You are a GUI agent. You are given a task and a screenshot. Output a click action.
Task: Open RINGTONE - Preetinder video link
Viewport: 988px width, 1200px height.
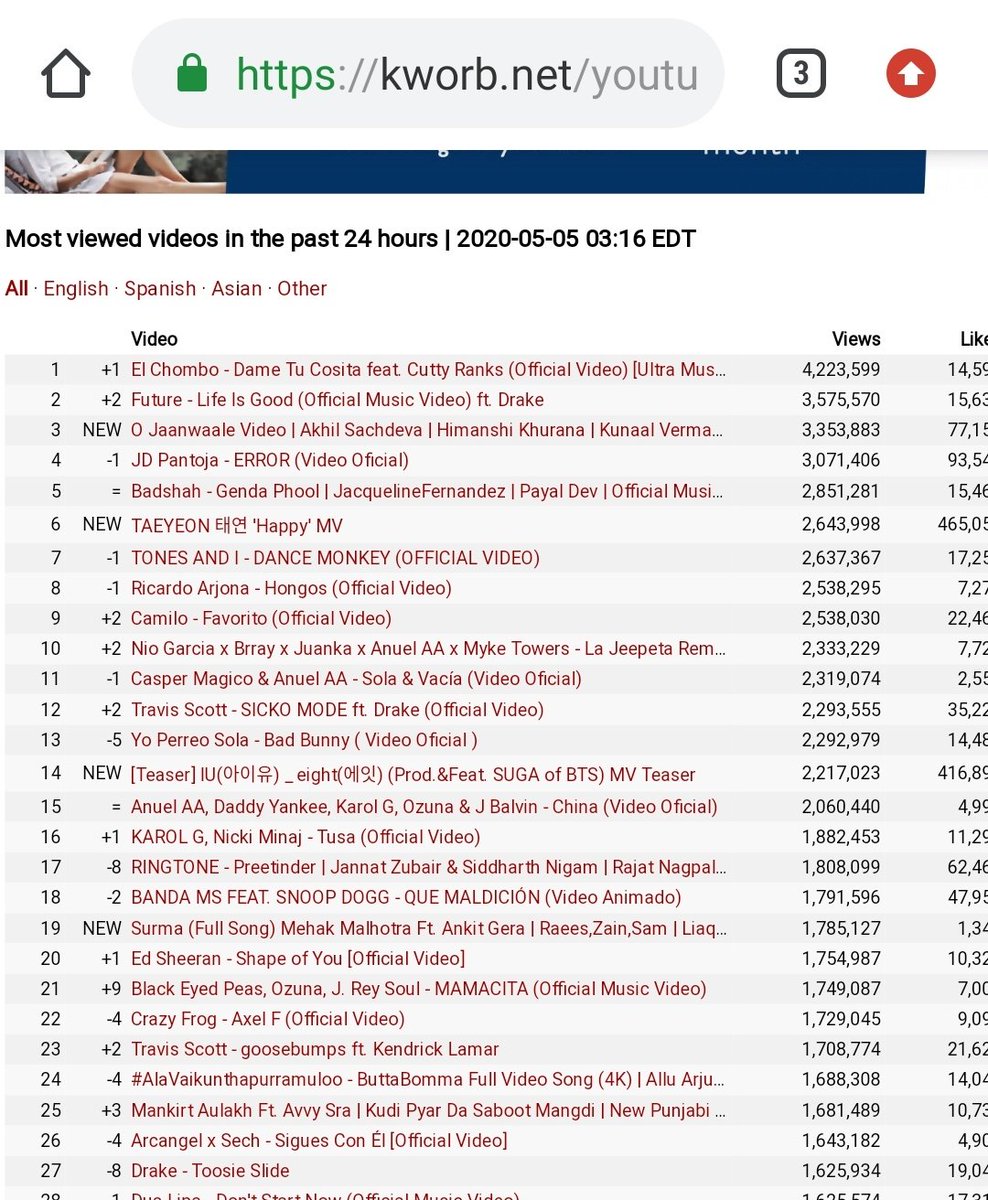428,867
